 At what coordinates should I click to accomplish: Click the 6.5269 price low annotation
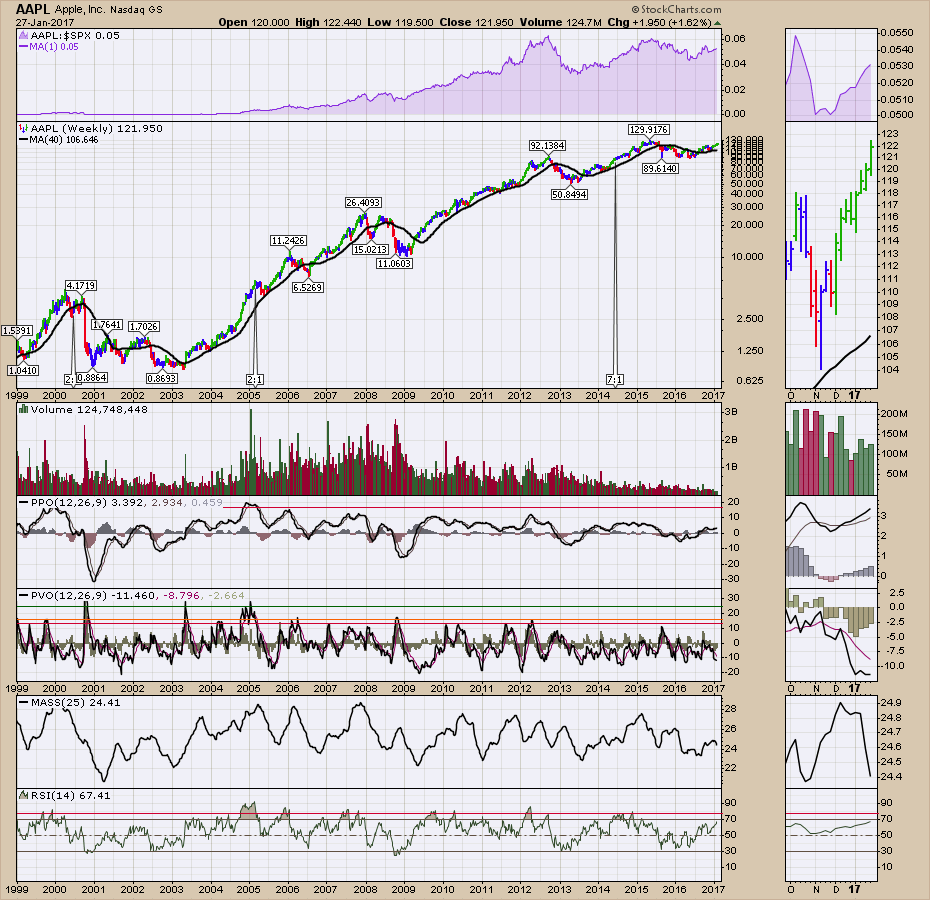click(308, 287)
